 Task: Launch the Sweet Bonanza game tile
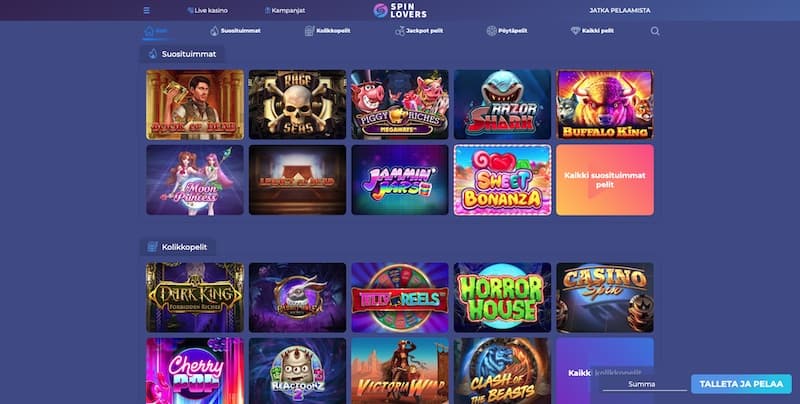pos(503,180)
